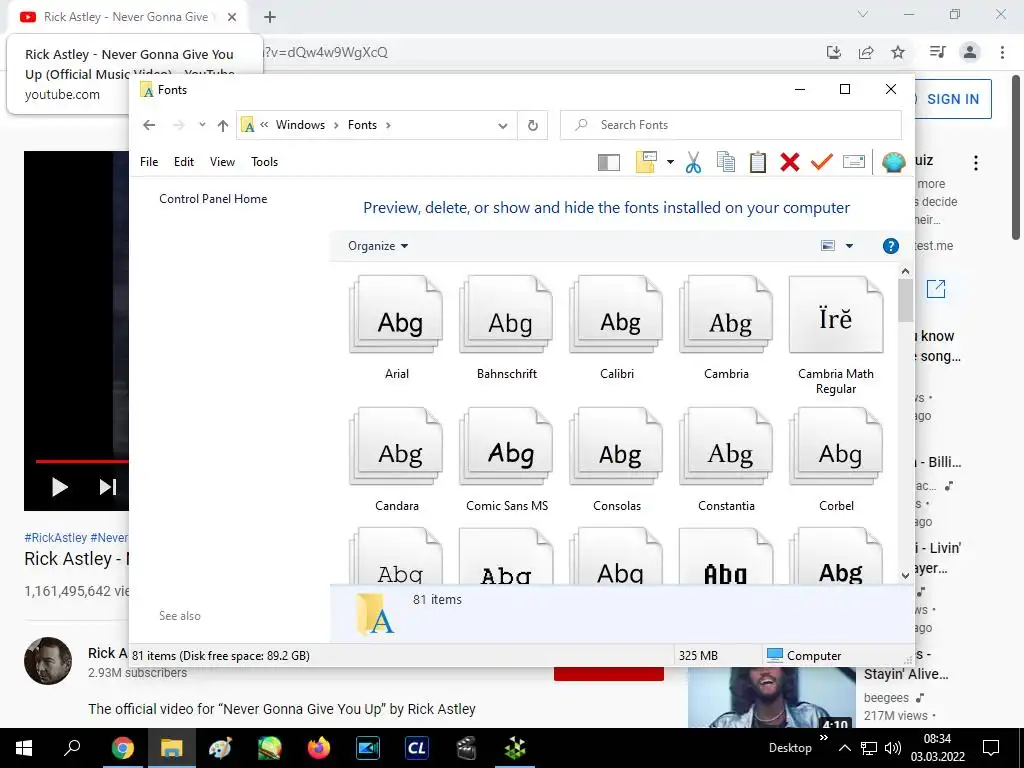1024x768 pixels.
Task: Toggle the navigation pane toolbar icon
Action: click(608, 162)
